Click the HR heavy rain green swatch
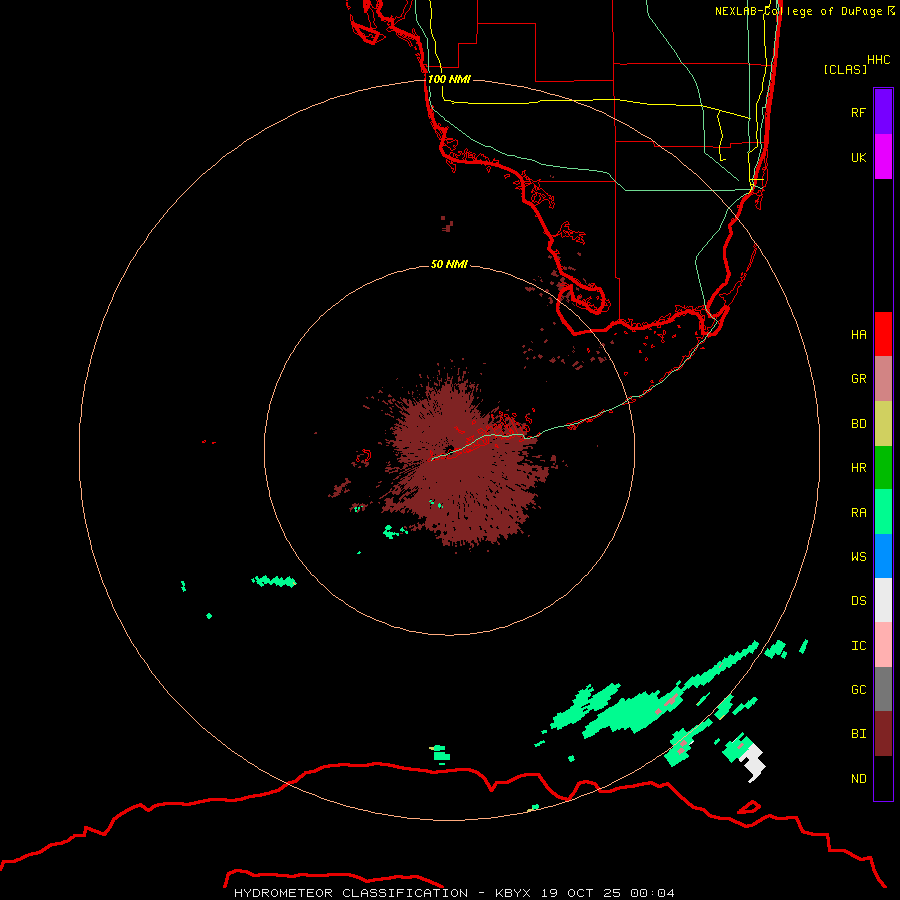The height and width of the screenshot is (900, 900). (883, 468)
